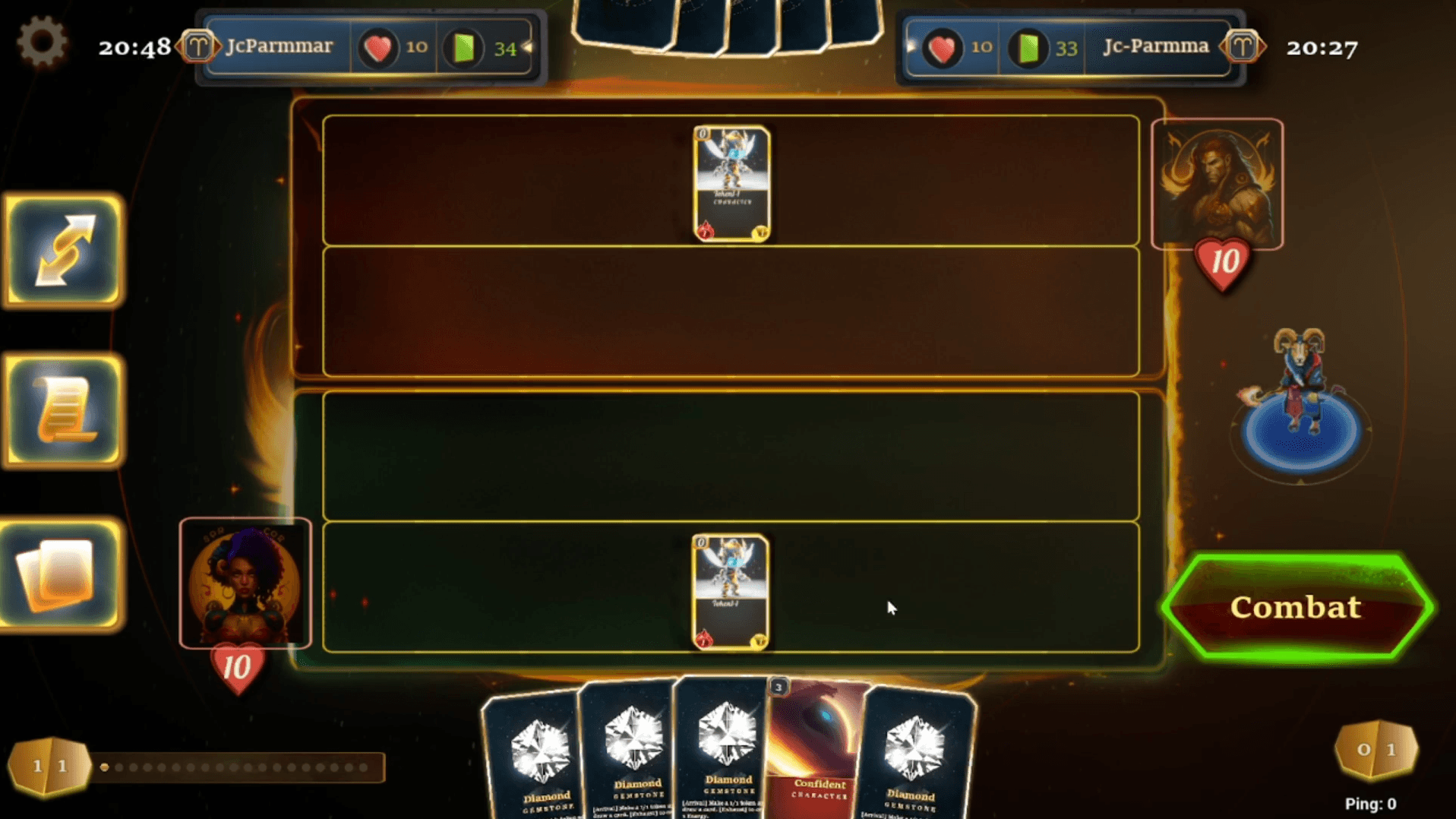Click the opponent's character card on the board
This screenshot has width=1456, height=819.
731,184
